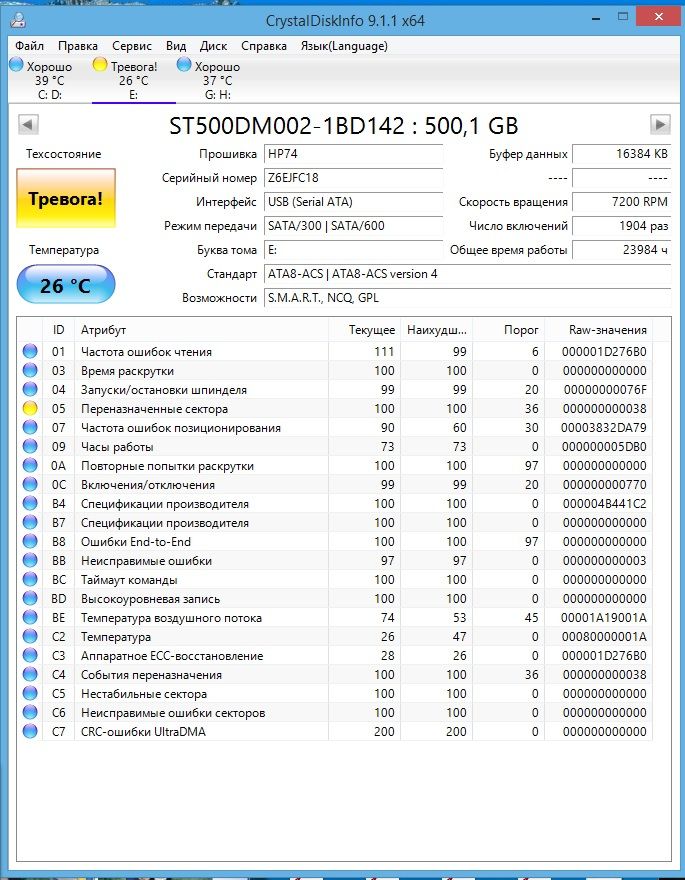
Task: Click the rotation speed field 7200 RPM
Action: click(x=622, y=202)
